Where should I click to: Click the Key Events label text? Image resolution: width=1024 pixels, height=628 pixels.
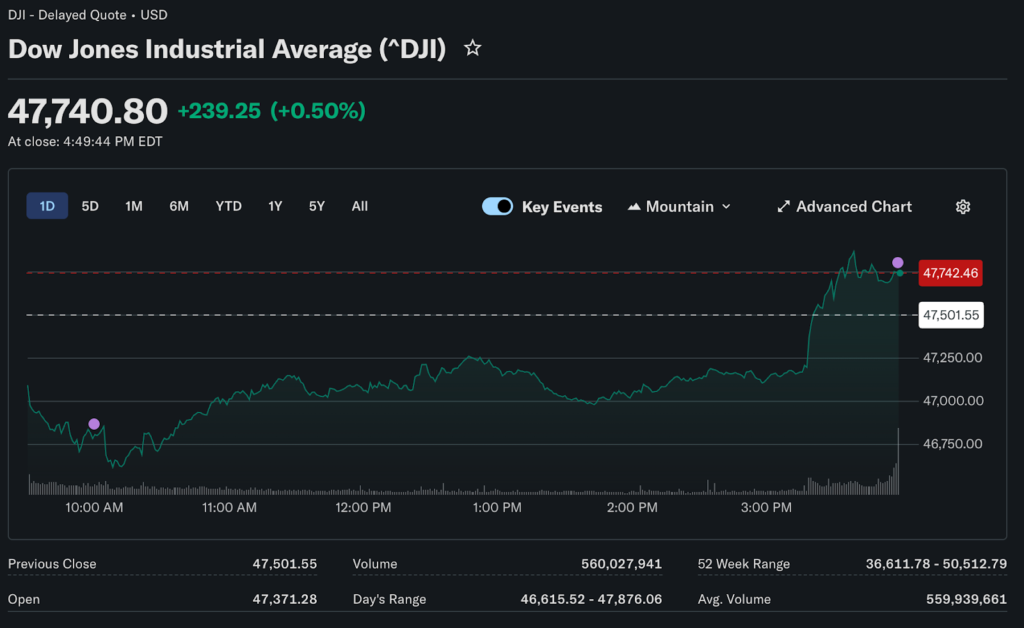[x=562, y=207]
